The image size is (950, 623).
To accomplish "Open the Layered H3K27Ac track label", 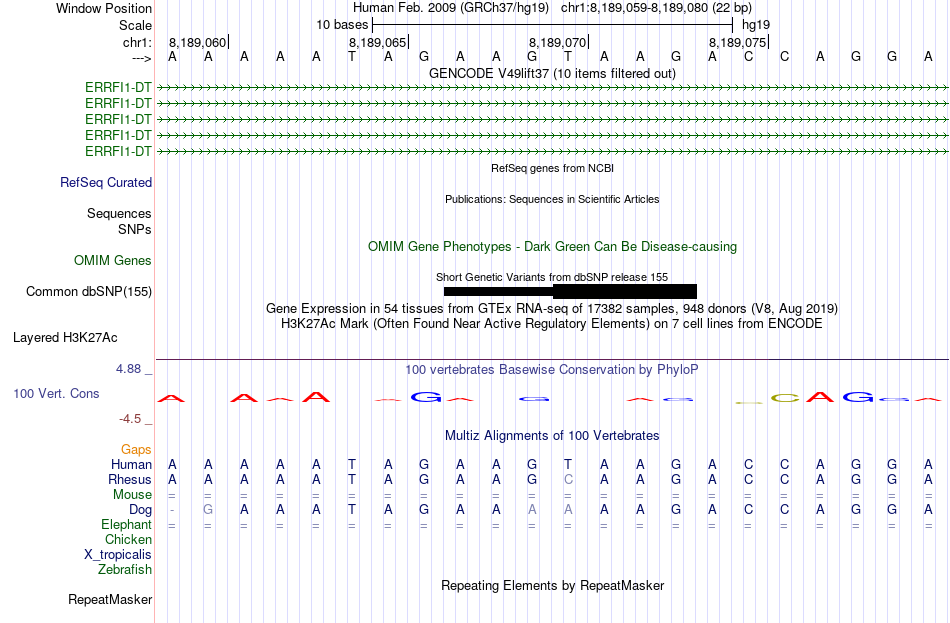I will point(65,338).
